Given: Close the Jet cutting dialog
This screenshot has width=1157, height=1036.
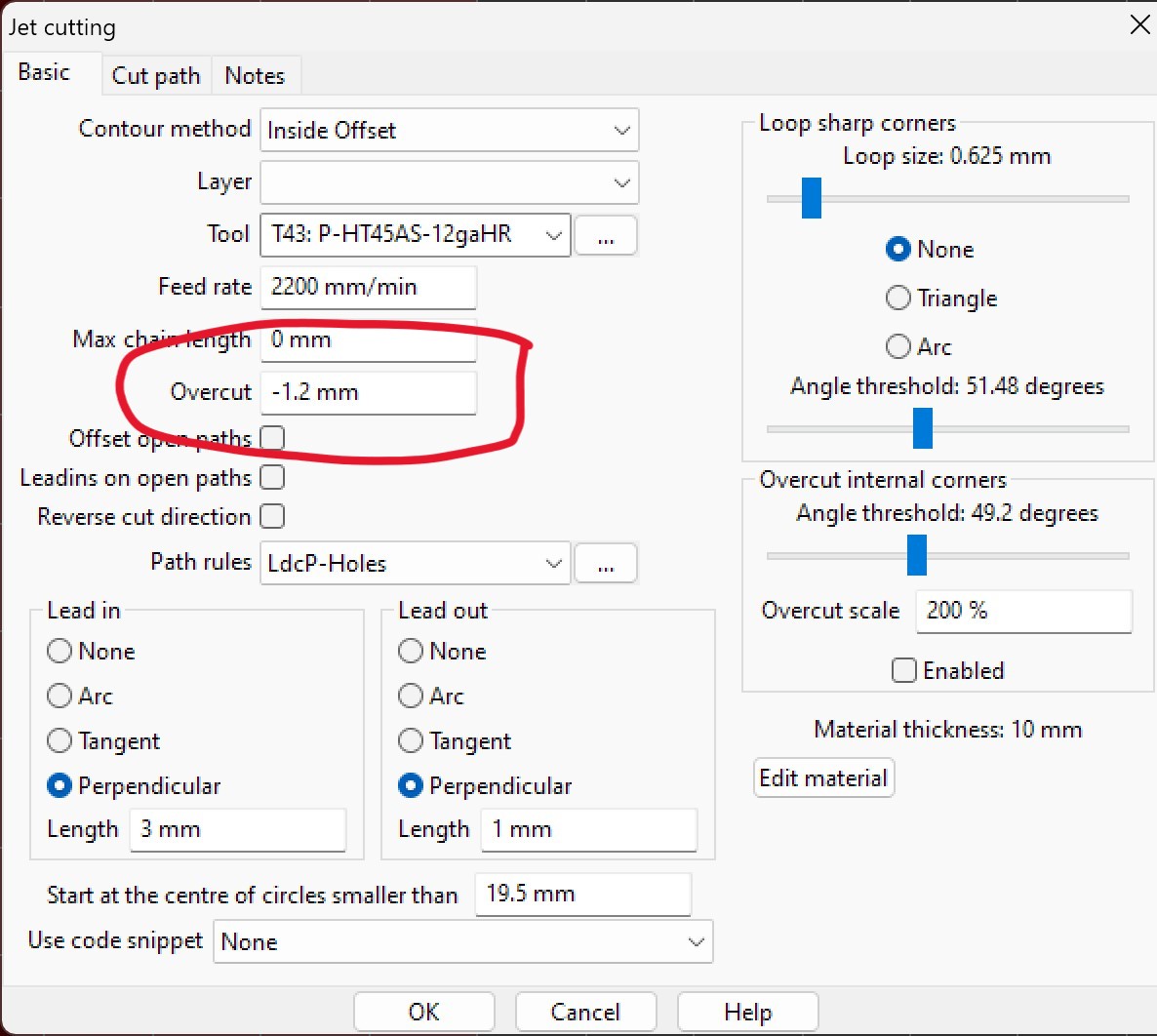Looking at the screenshot, I should [1138, 25].
